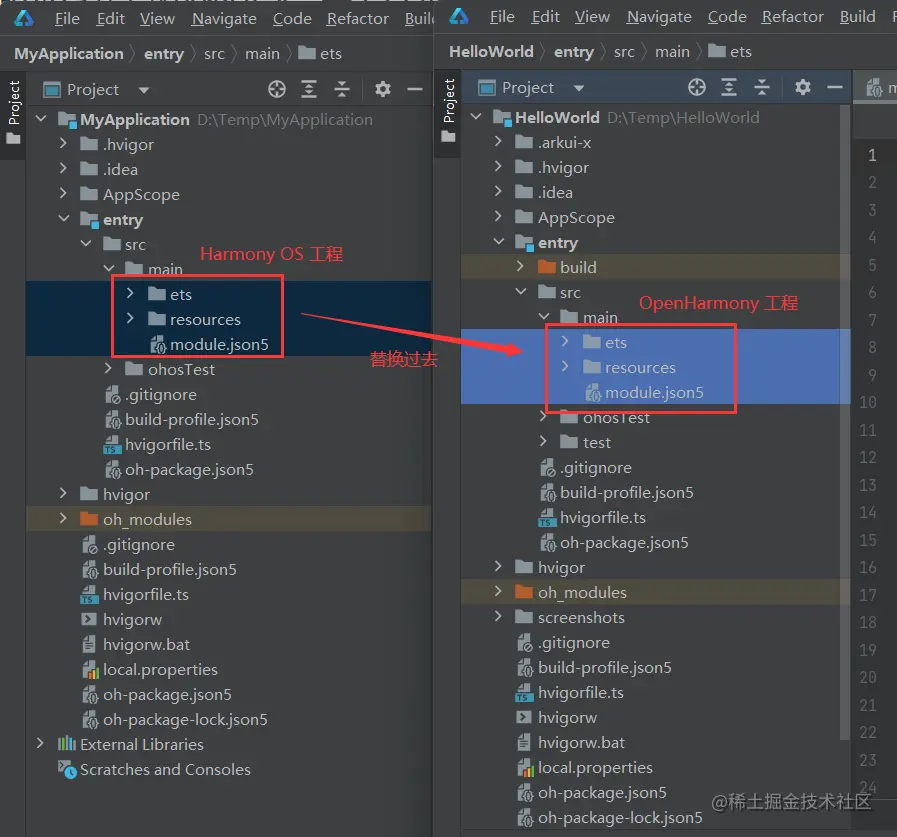Open Project dropdown in HelloWorld panel
This screenshot has width=897, height=837.
[x=579, y=88]
